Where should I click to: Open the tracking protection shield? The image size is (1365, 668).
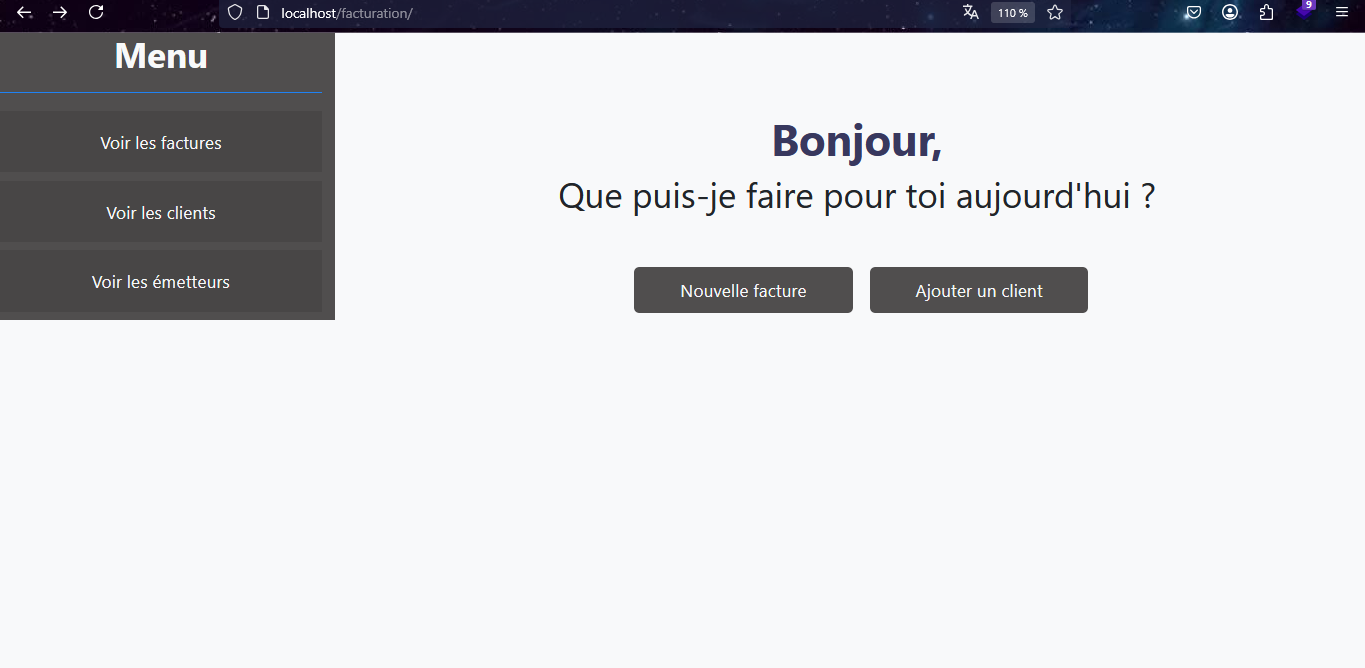(235, 13)
